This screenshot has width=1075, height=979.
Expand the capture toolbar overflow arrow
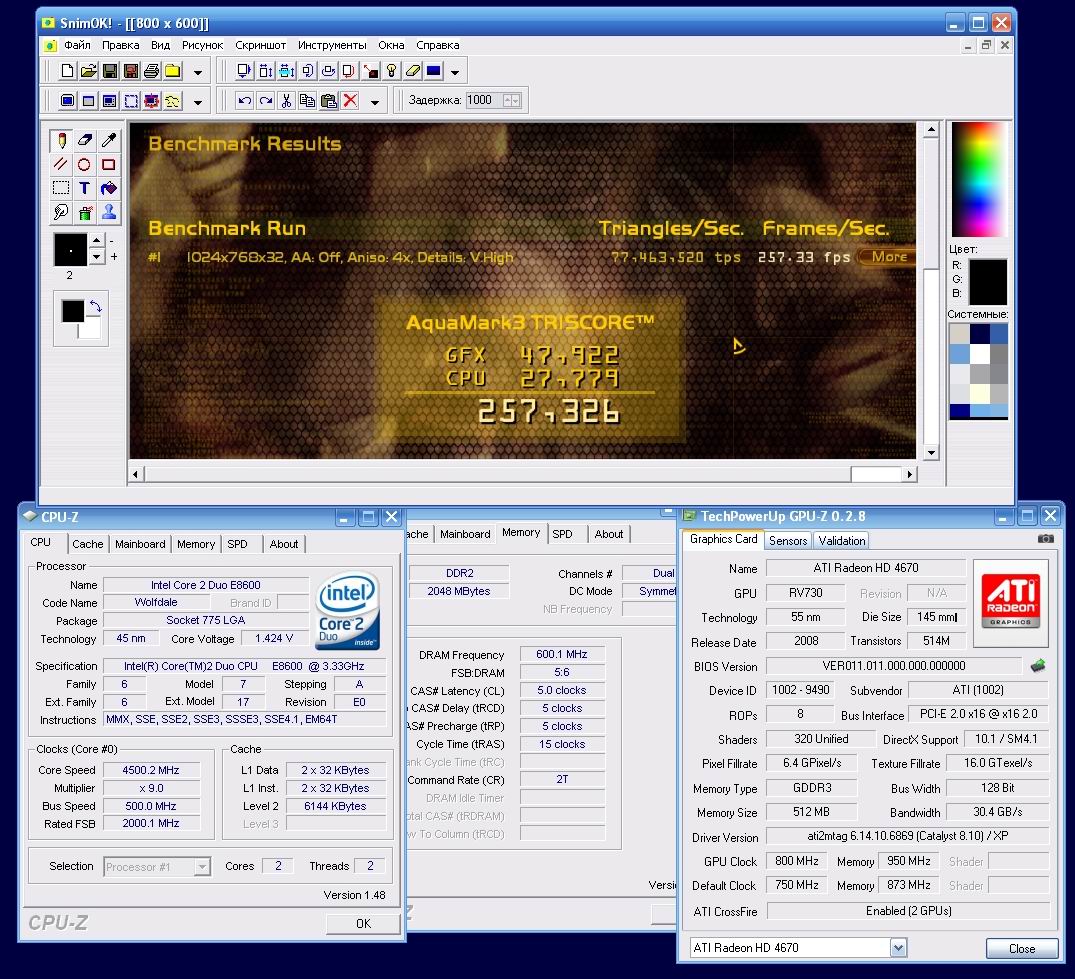tap(197, 102)
